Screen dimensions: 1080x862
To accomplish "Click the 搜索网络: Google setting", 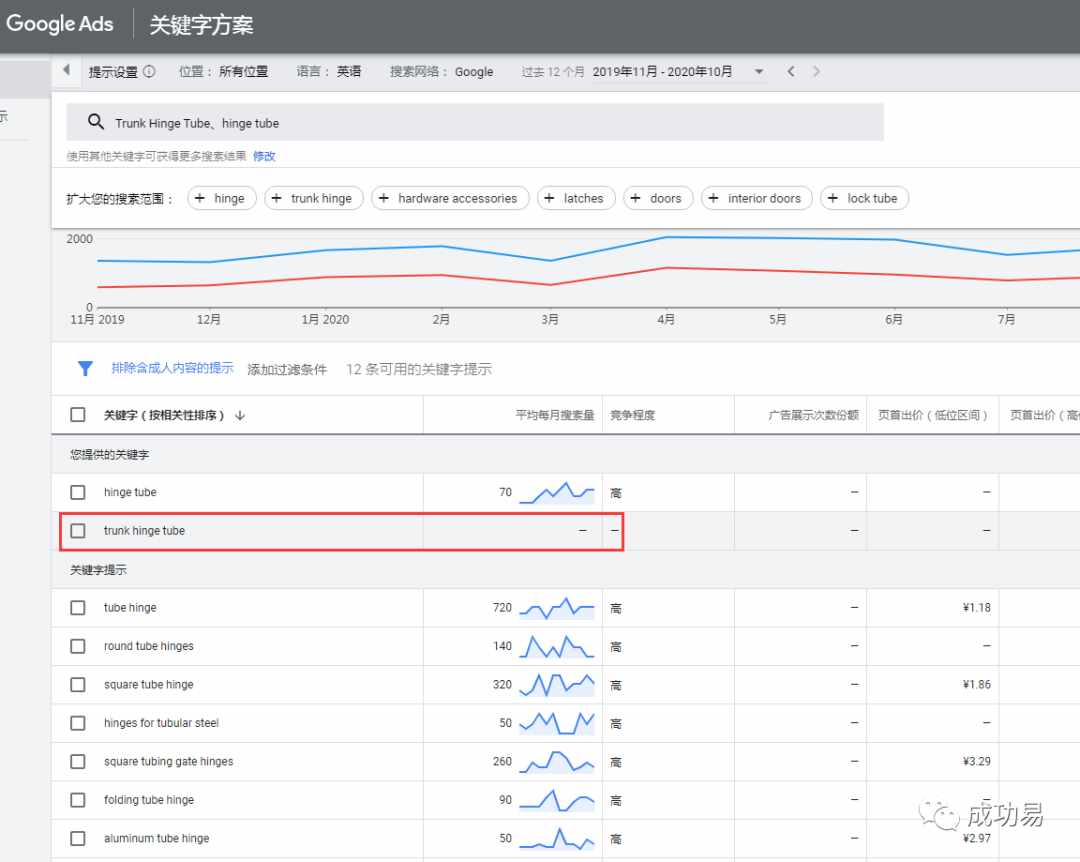I will click(x=442, y=72).
